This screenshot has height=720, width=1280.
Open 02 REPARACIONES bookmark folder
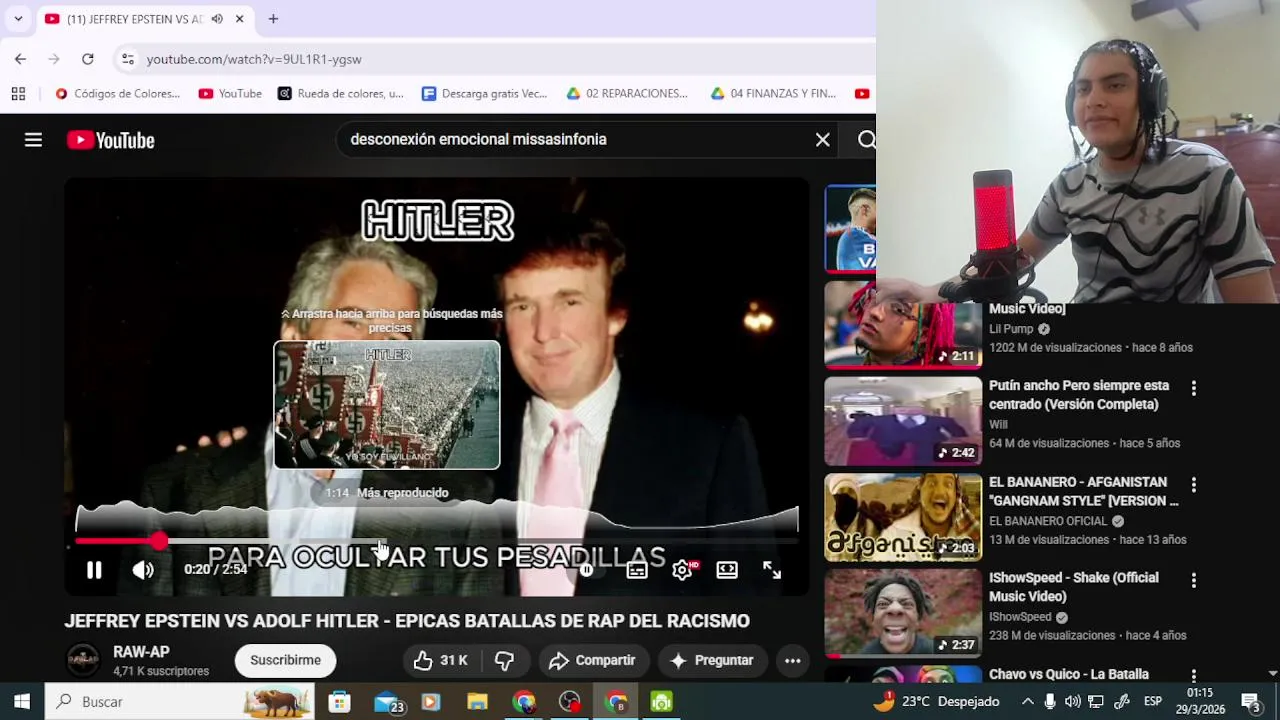click(627, 93)
